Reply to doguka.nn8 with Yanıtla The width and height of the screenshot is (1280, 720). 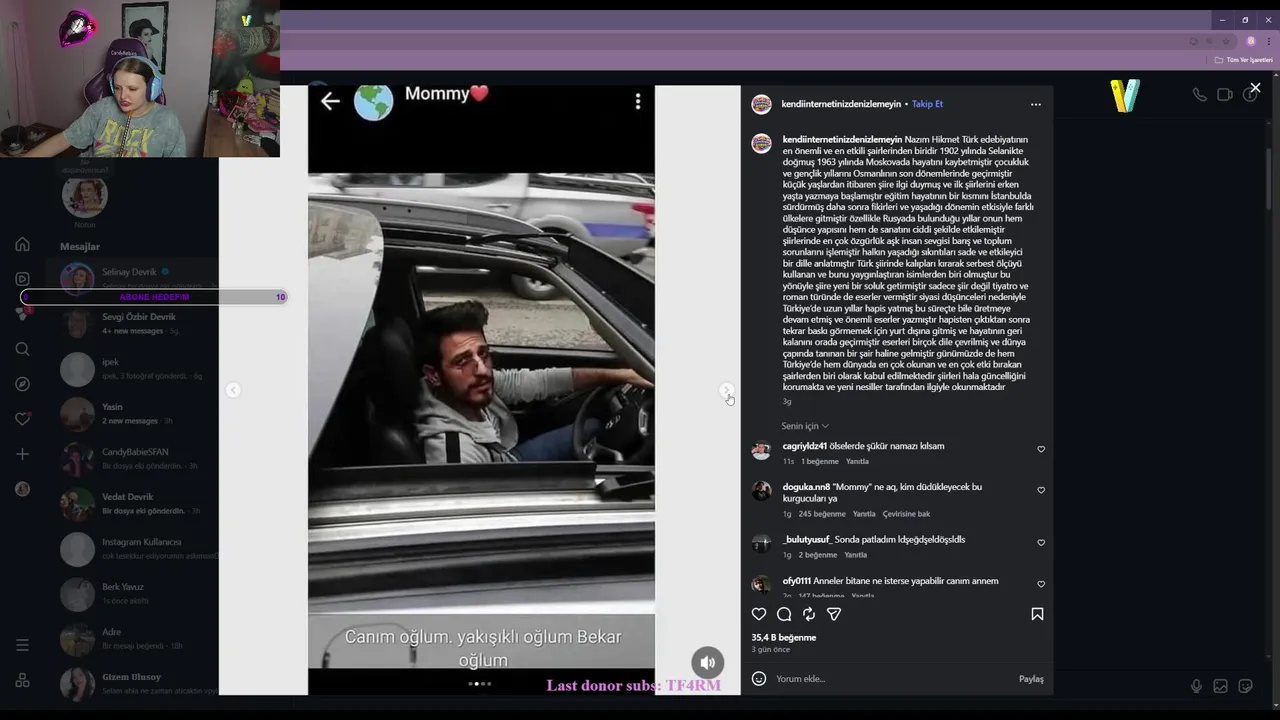coord(864,514)
